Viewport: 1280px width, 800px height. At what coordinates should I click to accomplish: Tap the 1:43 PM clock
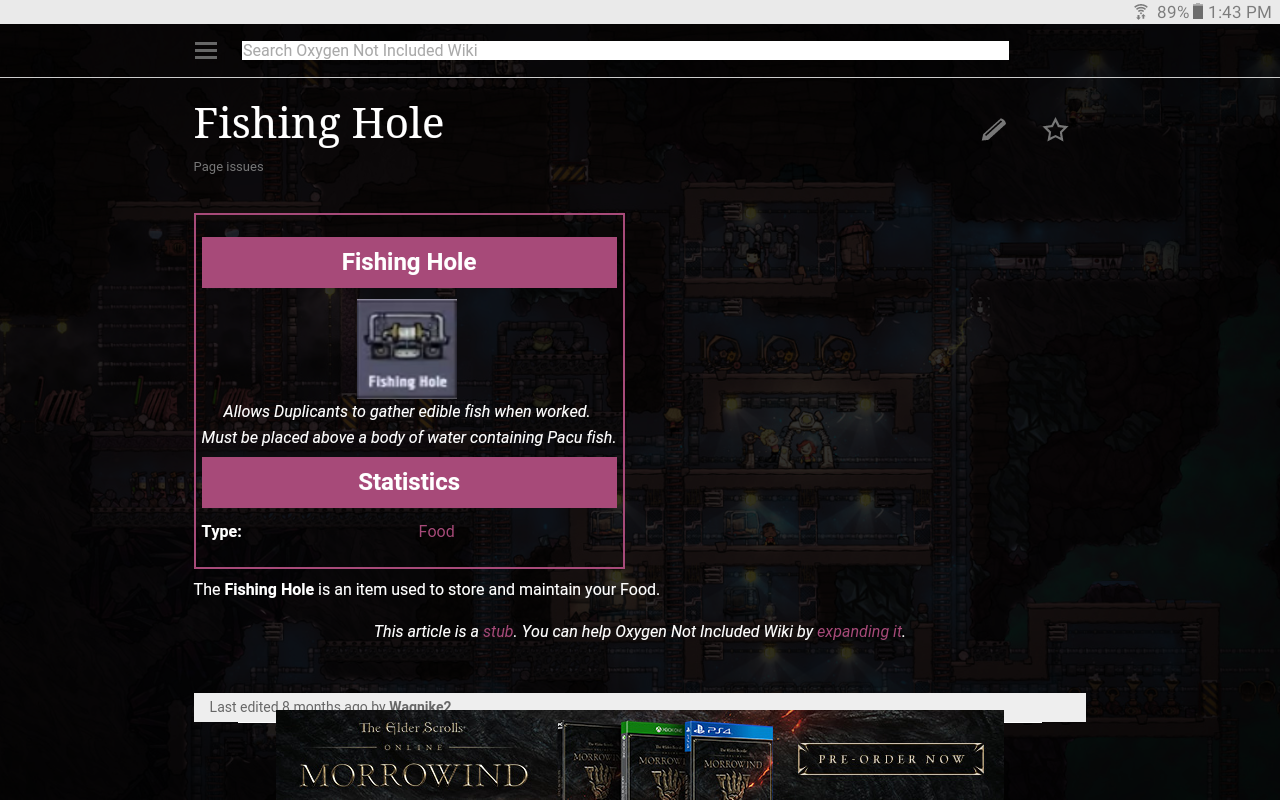1239,12
